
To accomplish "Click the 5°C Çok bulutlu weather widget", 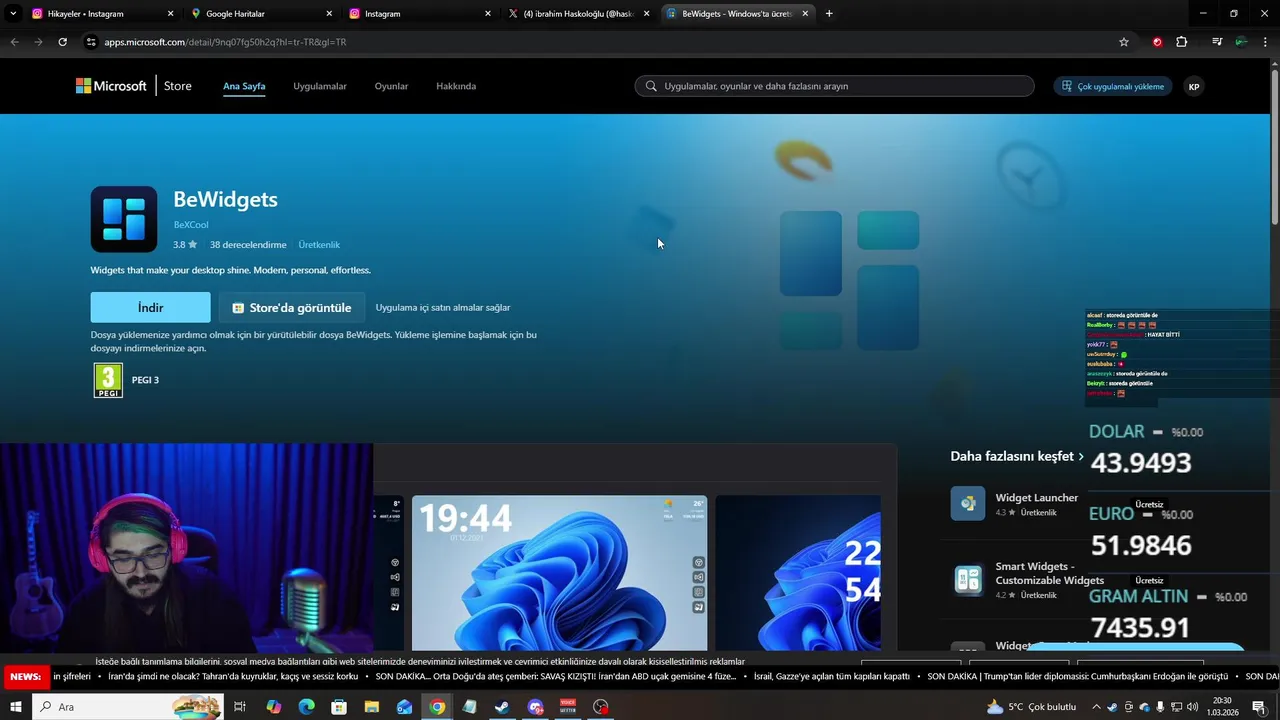I will click(1031, 707).
